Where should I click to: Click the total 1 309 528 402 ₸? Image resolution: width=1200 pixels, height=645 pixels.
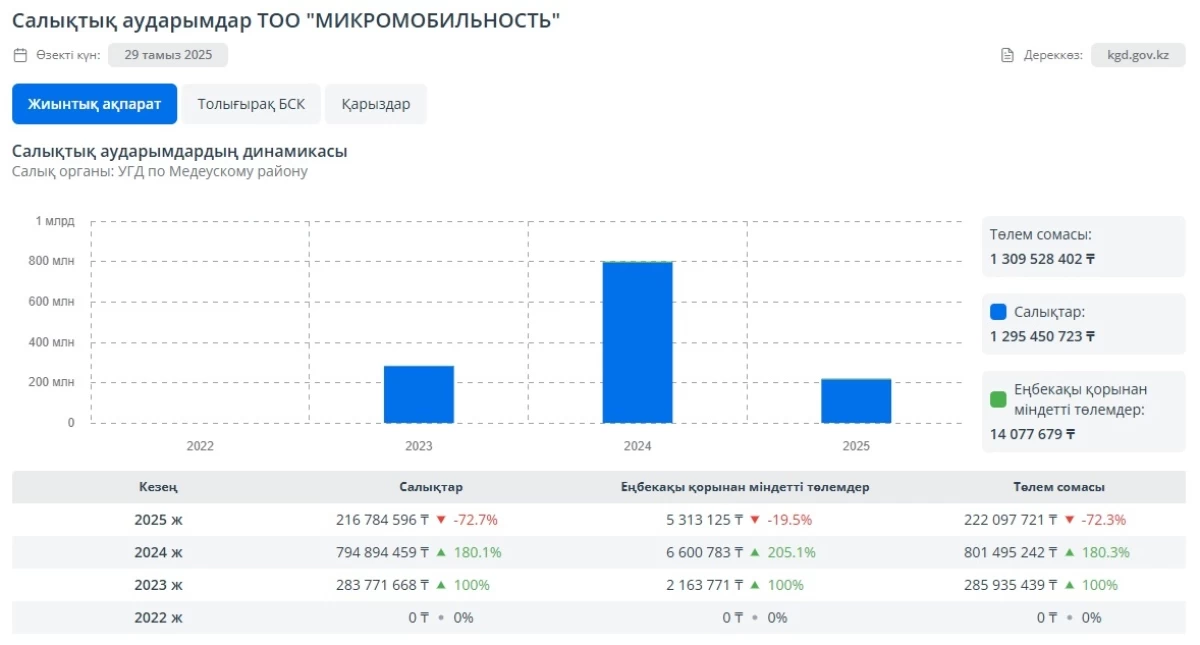click(x=1042, y=259)
